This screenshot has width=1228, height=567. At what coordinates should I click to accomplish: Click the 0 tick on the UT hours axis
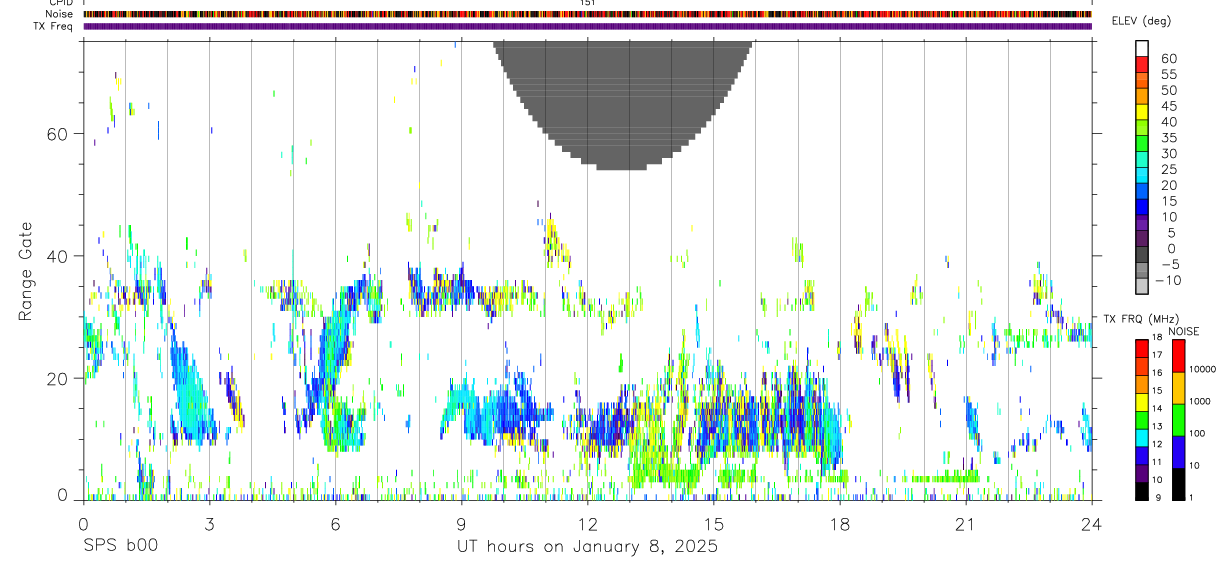[x=83, y=524]
